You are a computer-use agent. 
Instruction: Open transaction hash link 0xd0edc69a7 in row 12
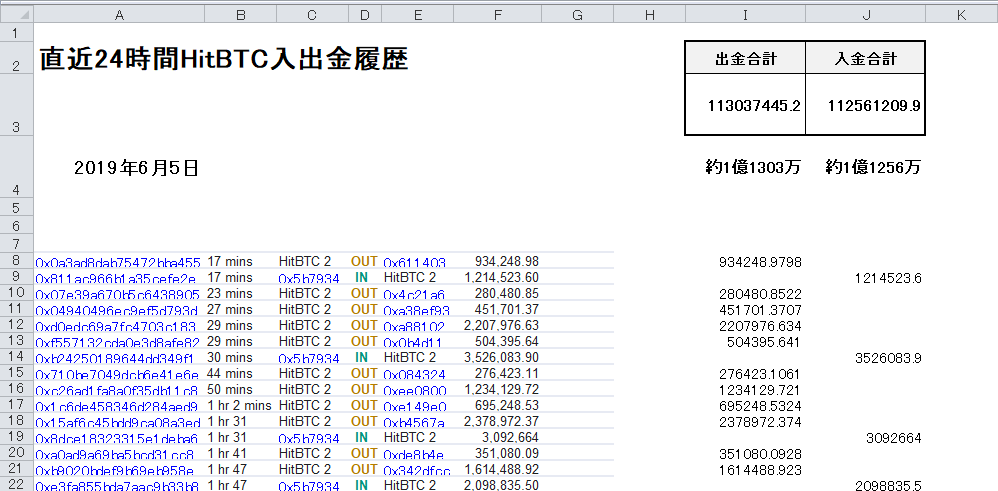coord(115,326)
